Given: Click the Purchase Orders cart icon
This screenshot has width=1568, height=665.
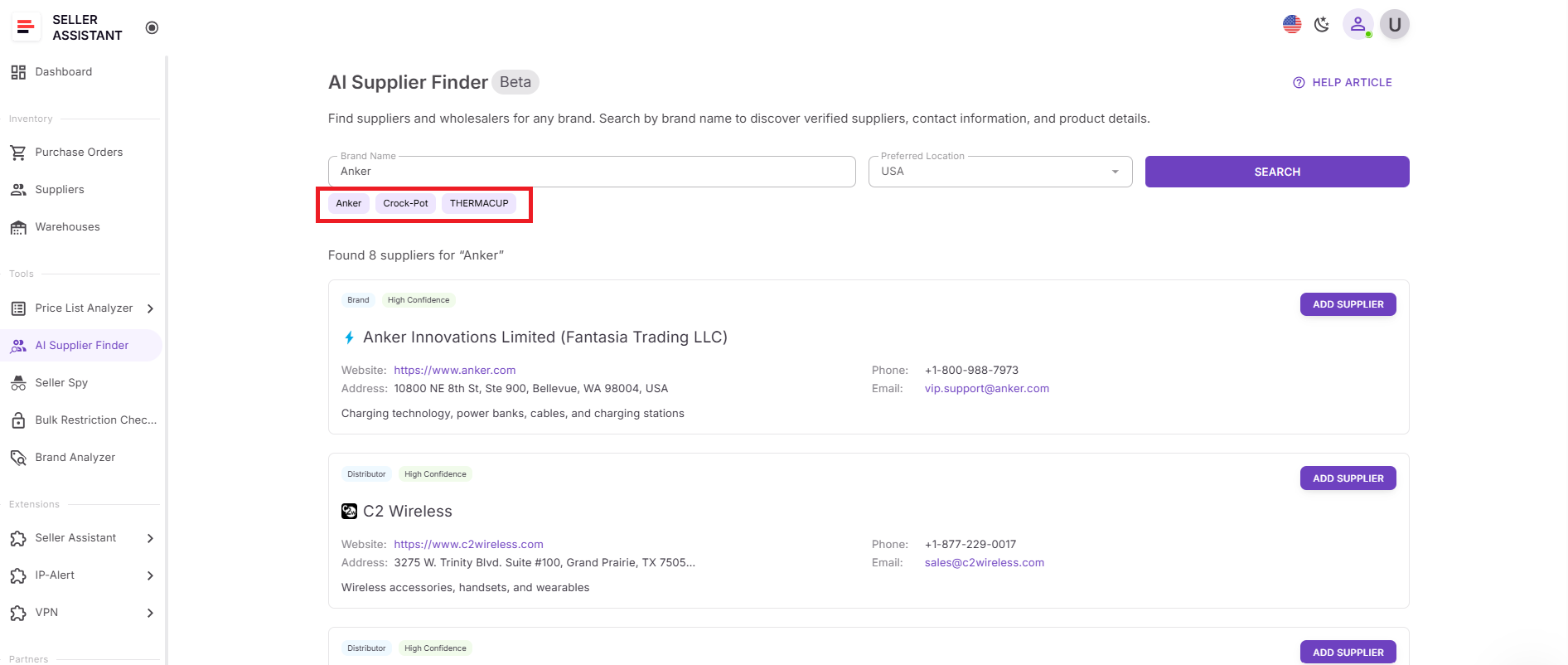Looking at the screenshot, I should point(18,153).
